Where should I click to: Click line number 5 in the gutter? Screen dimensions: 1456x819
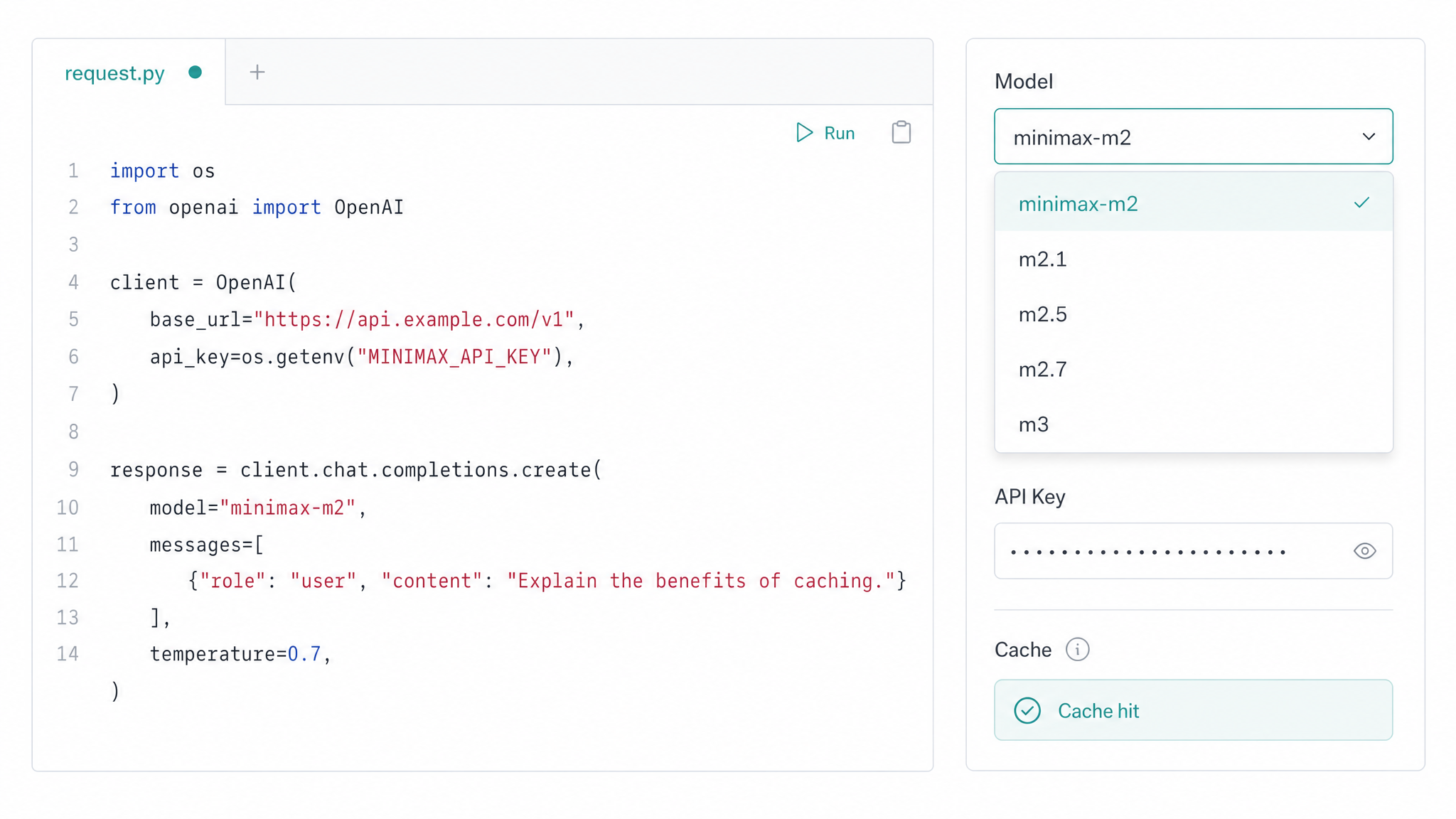[x=73, y=319]
